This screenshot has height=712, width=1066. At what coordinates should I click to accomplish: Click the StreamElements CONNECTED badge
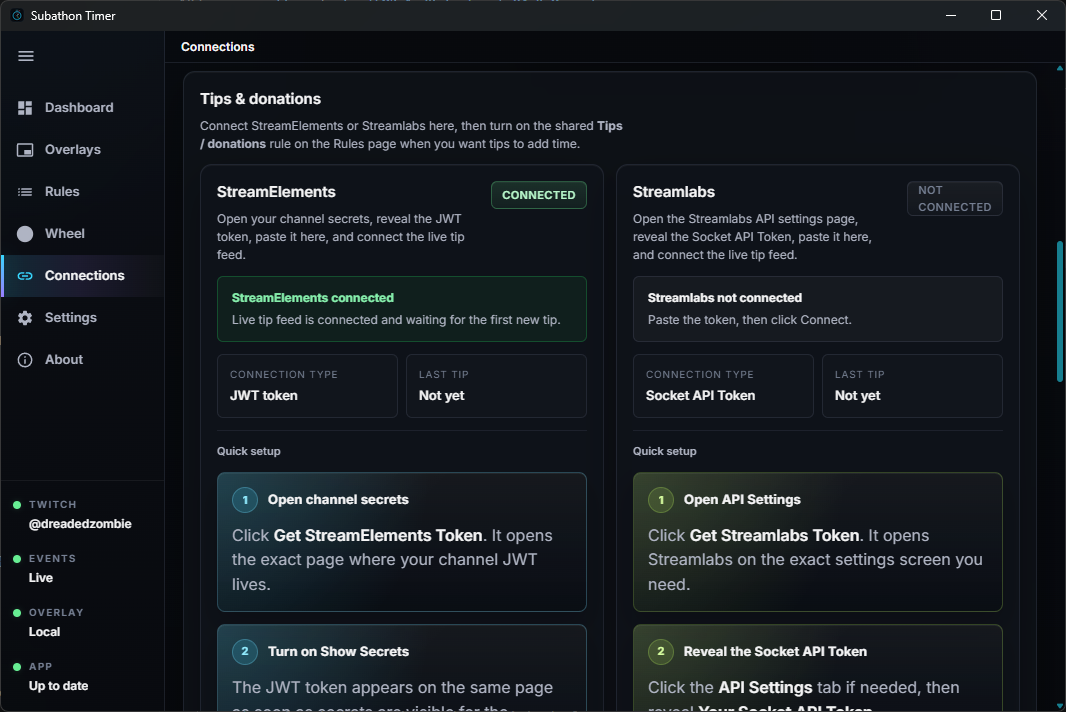click(x=538, y=195)
